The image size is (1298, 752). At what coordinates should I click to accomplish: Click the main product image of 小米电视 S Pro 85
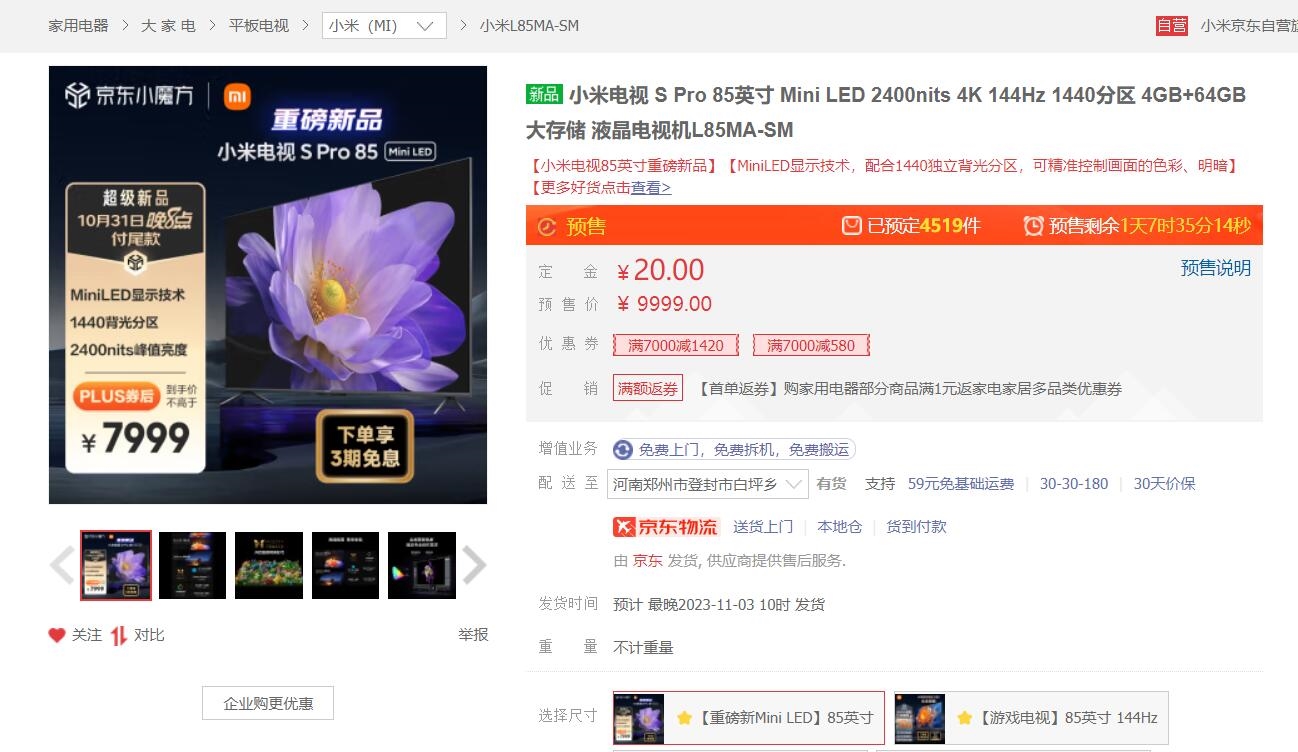pyautogui.click(x=268, y=285)
